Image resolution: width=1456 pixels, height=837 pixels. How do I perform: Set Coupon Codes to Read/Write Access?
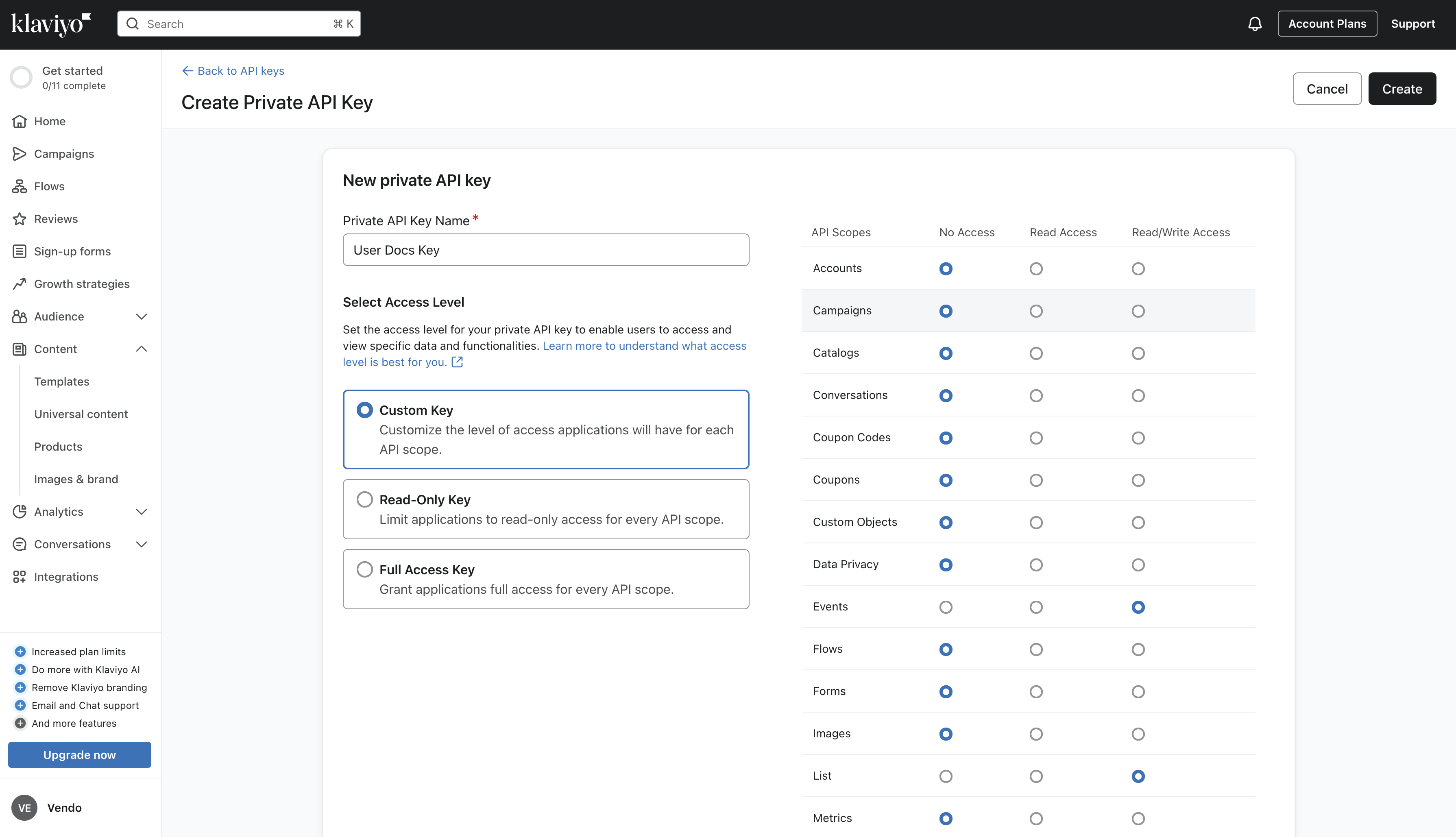[1138, 438]
